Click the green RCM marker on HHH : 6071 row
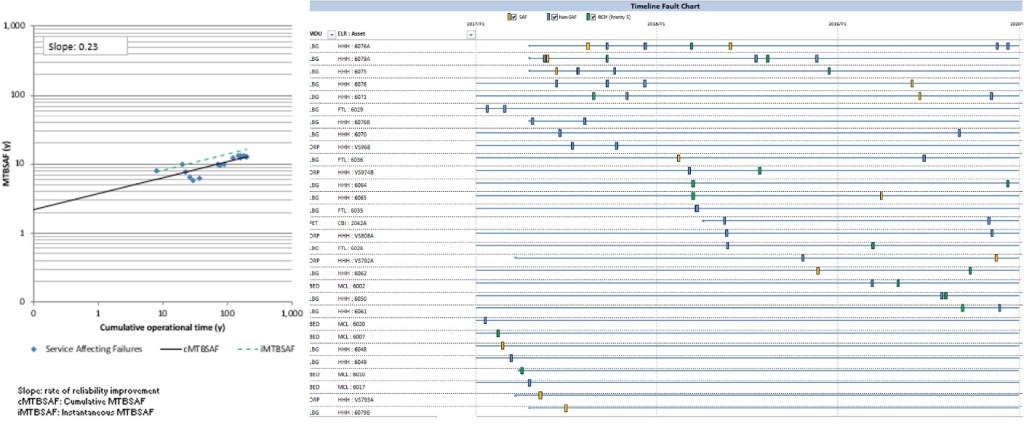The width and height of the screenshot is (1024, 430). tap(594, 96)
